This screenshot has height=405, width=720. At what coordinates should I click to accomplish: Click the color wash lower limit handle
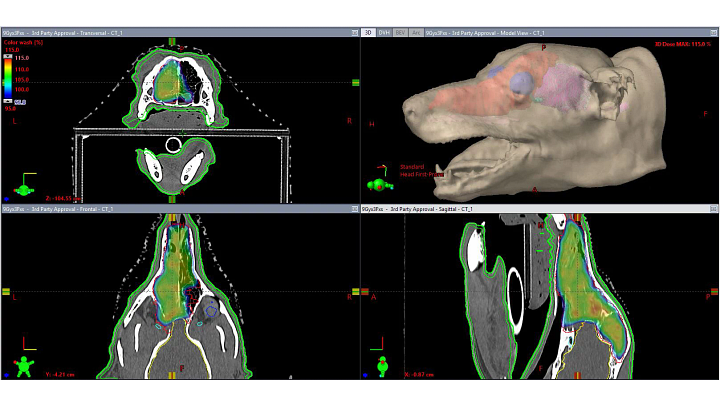[x=10, y=101]
